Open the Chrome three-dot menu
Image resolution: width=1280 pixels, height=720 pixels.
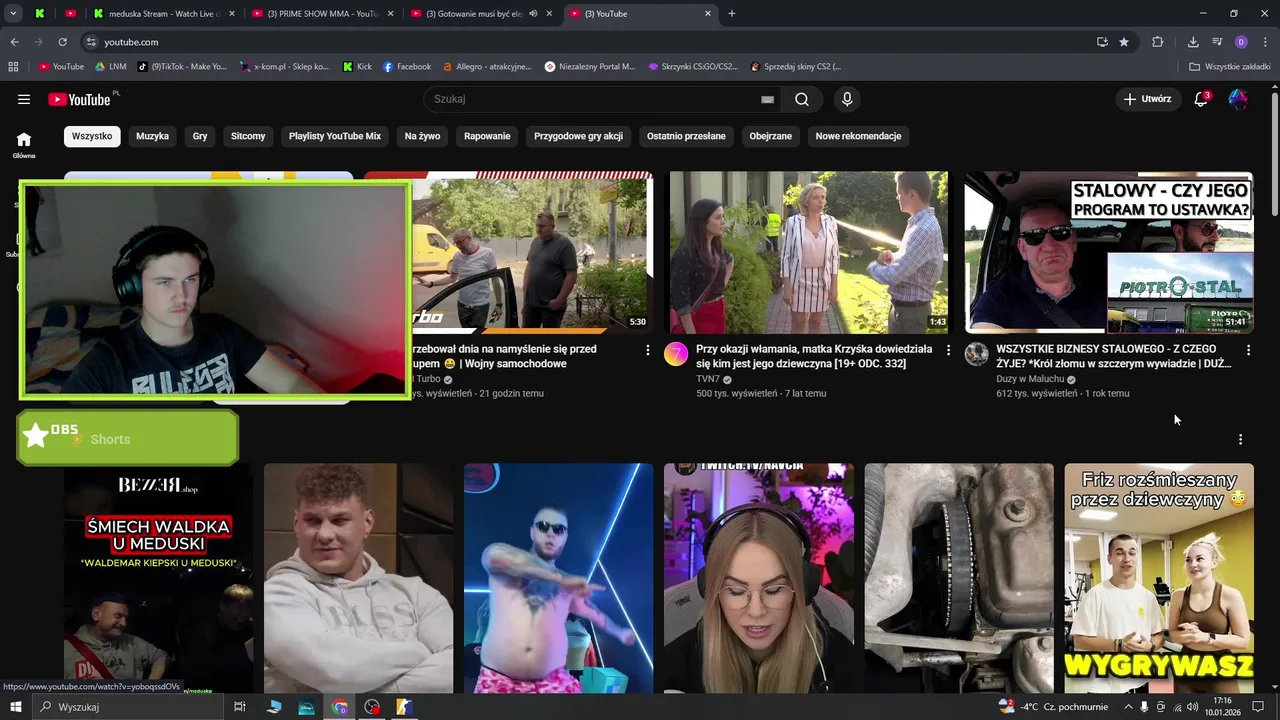click(x=1265, y=42)
